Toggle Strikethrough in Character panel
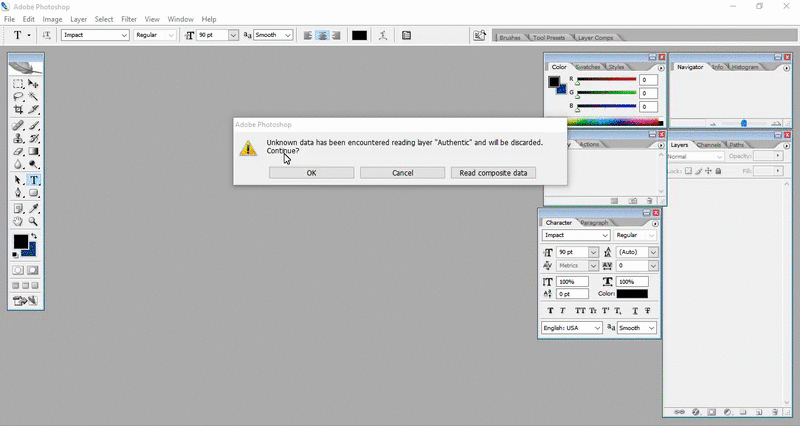The height and width of the screenshot is (426, 800). click(647, 311)
